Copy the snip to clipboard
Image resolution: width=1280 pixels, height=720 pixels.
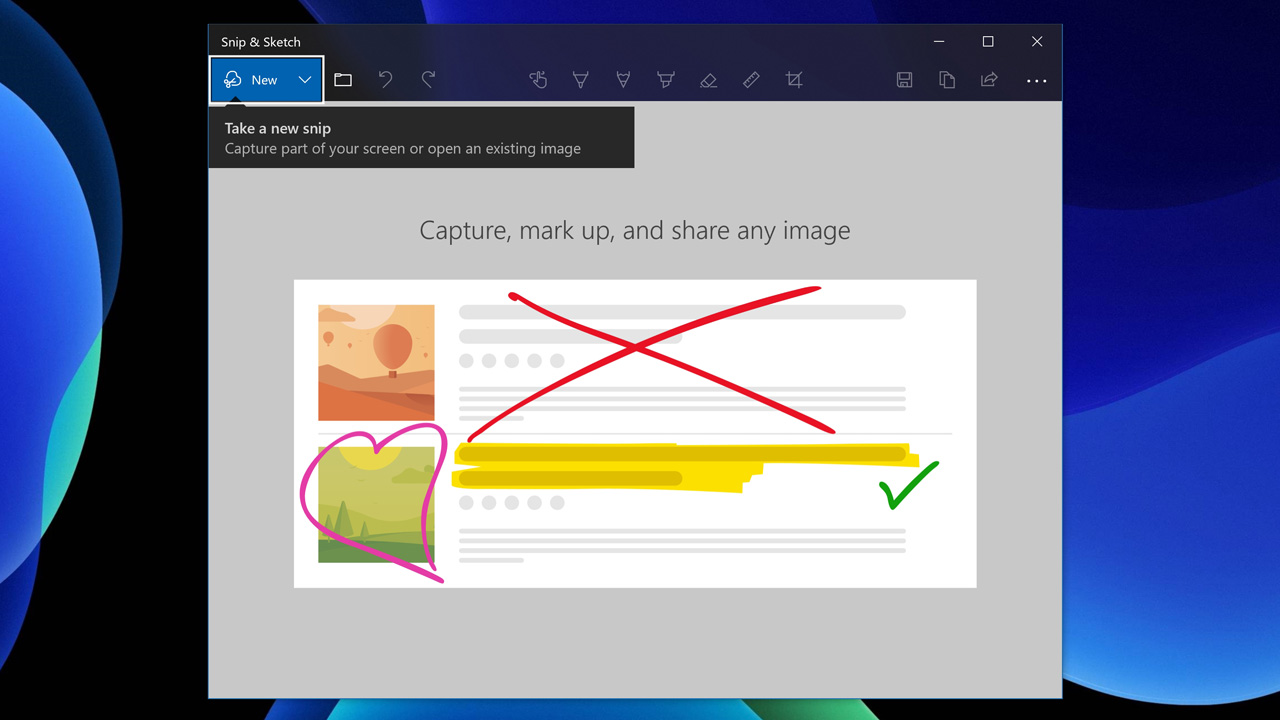click(x=947, y=80)
